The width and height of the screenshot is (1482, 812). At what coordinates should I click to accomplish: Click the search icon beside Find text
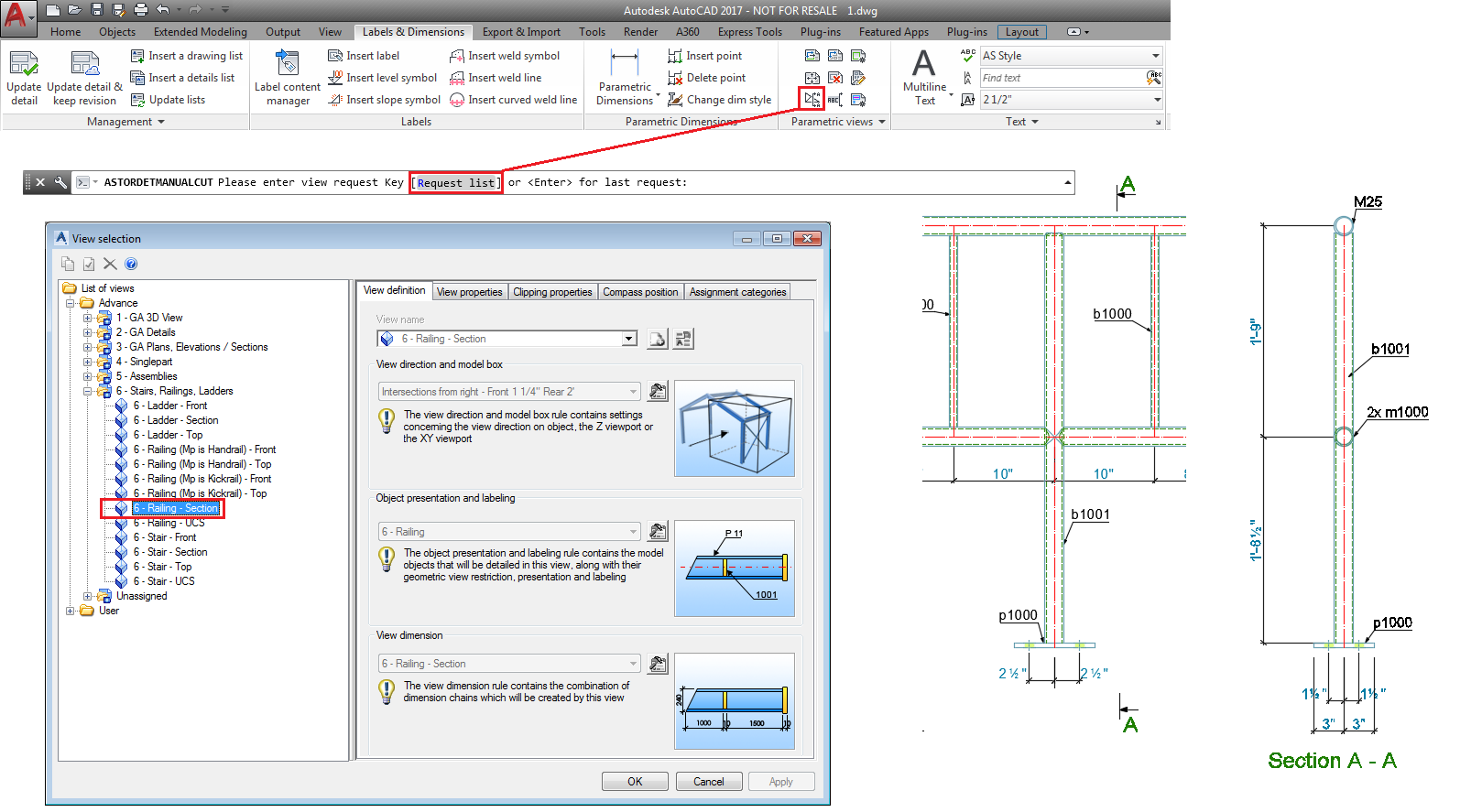pos(1153,78)
